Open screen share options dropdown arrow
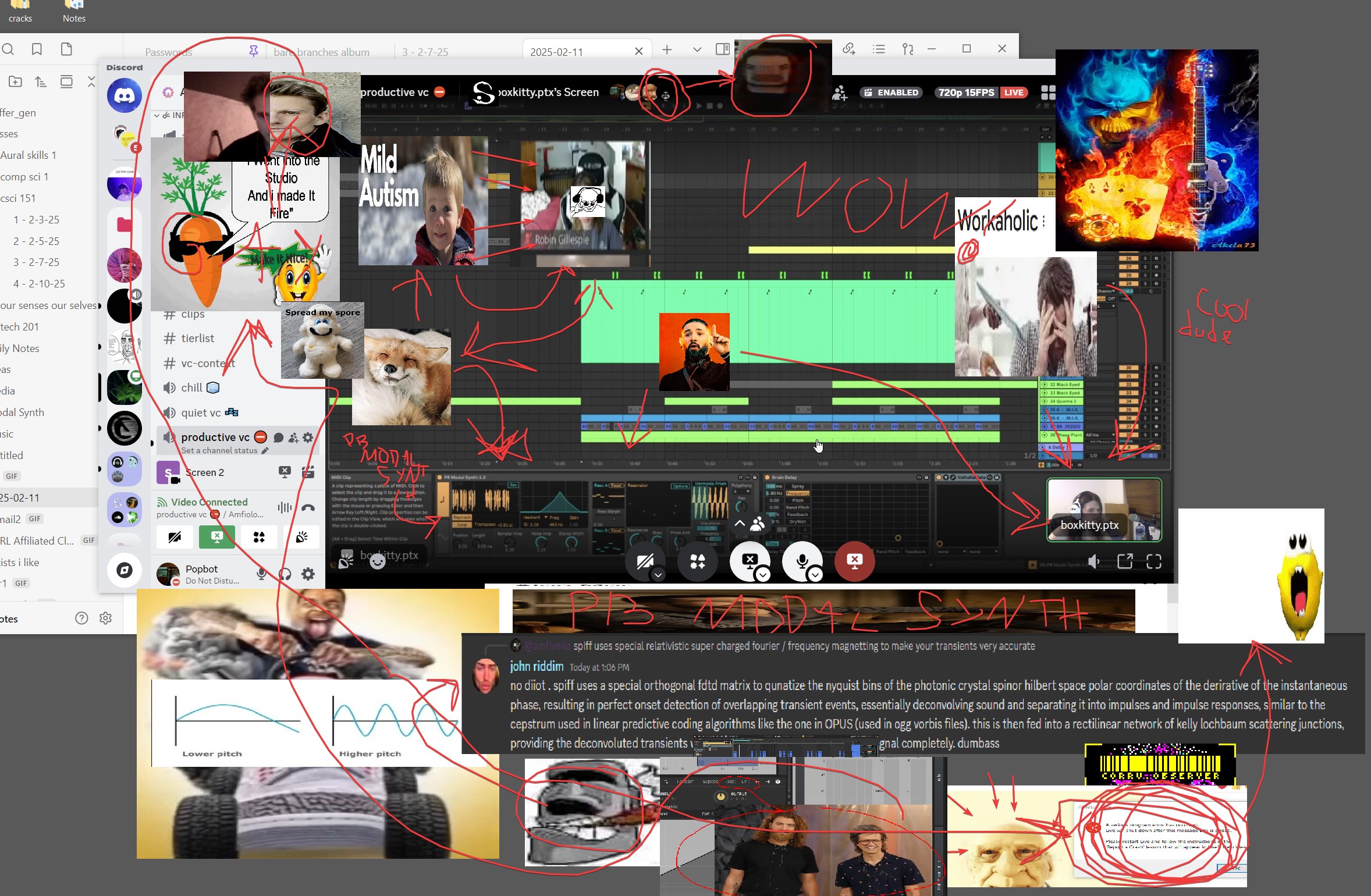Viewport: 1371px width, 896px height. [763, 575]
